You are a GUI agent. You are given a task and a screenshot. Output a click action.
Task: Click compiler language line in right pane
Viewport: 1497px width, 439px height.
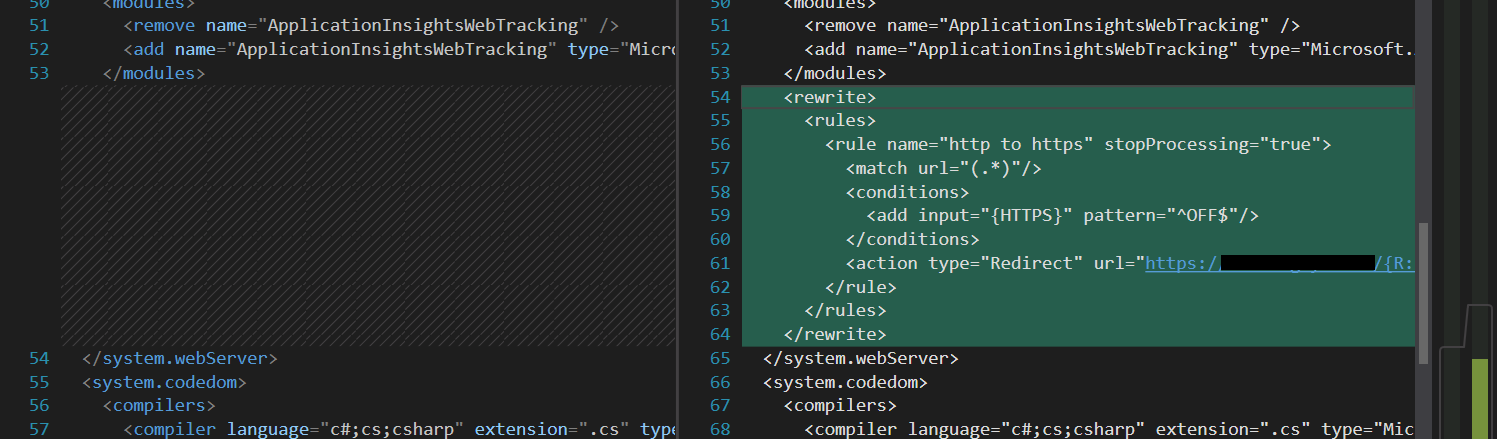pos(1109,430)
